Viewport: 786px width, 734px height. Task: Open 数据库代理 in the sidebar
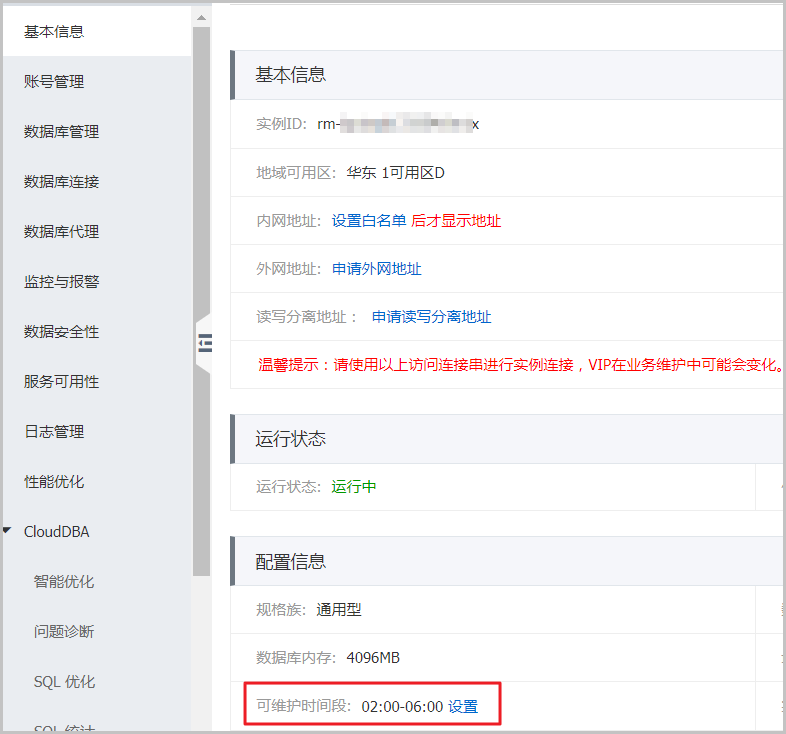point(61,232)
